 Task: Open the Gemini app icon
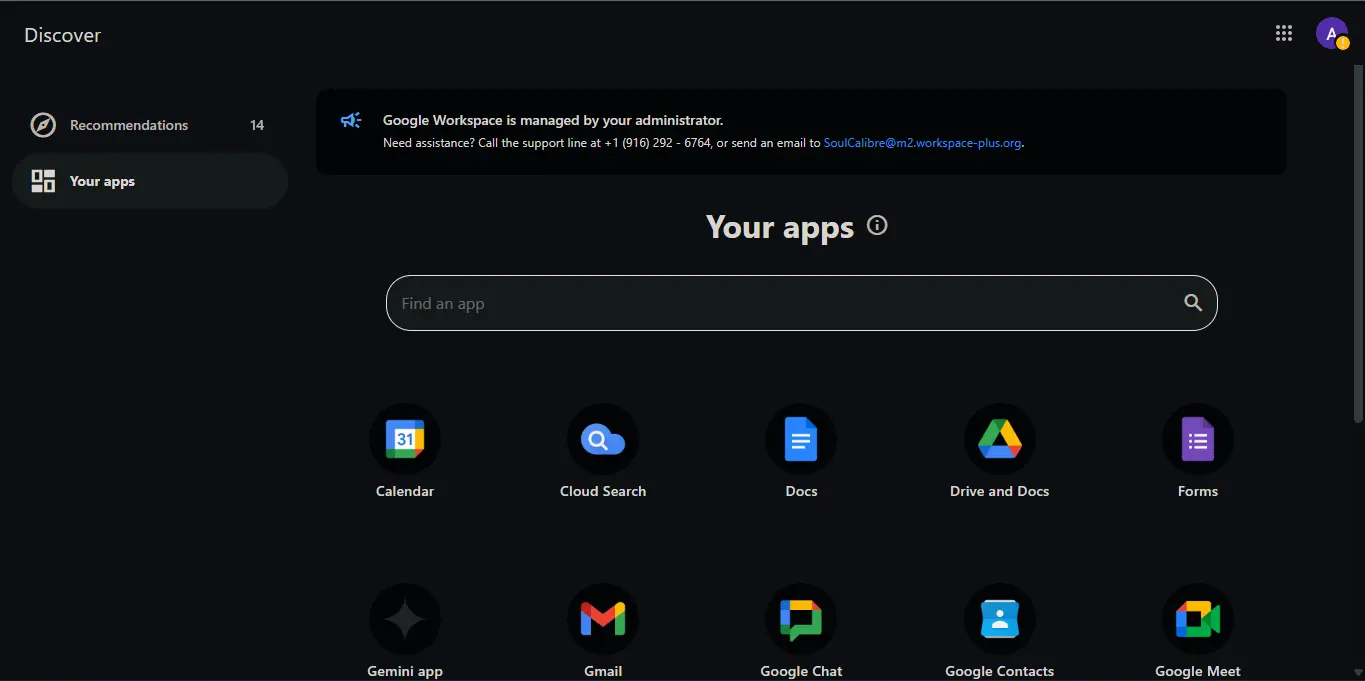tap(405, 620)
